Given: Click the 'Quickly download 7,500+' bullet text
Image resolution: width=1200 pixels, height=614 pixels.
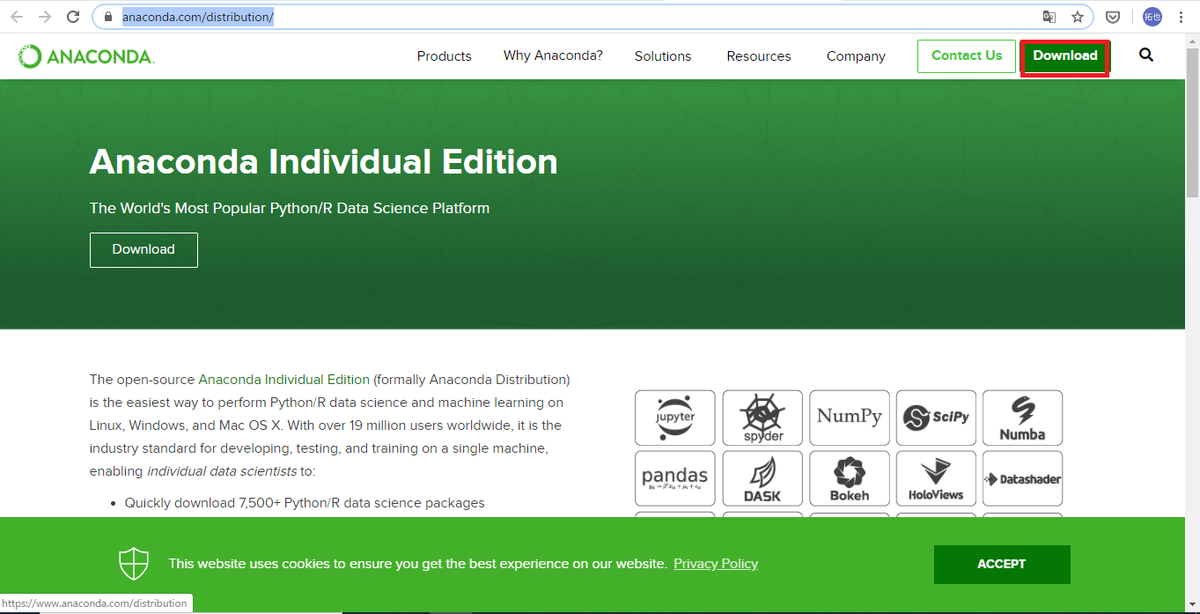Looking at the screenshot, I should click(x=305, y=503).
